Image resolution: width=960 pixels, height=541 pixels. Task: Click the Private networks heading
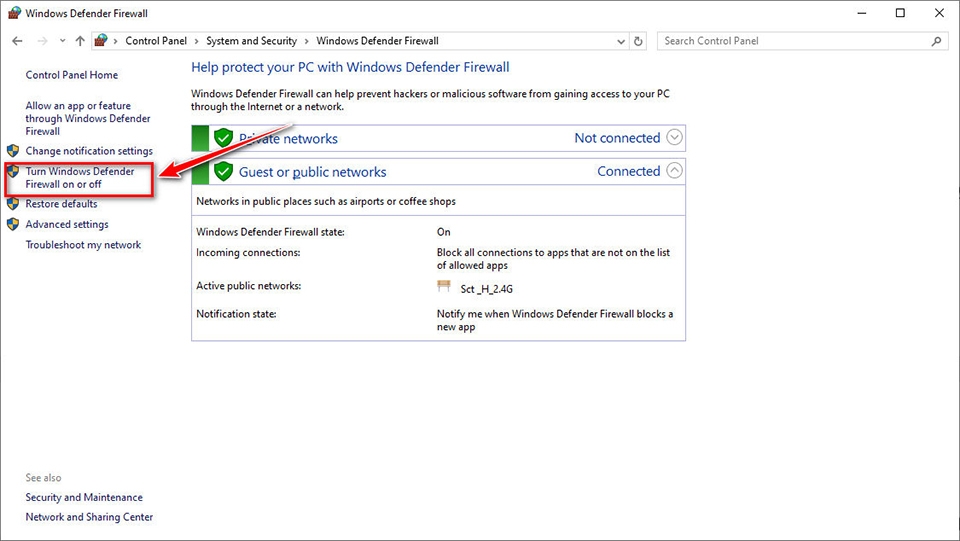pyautogui.click(x=288, y=139)
